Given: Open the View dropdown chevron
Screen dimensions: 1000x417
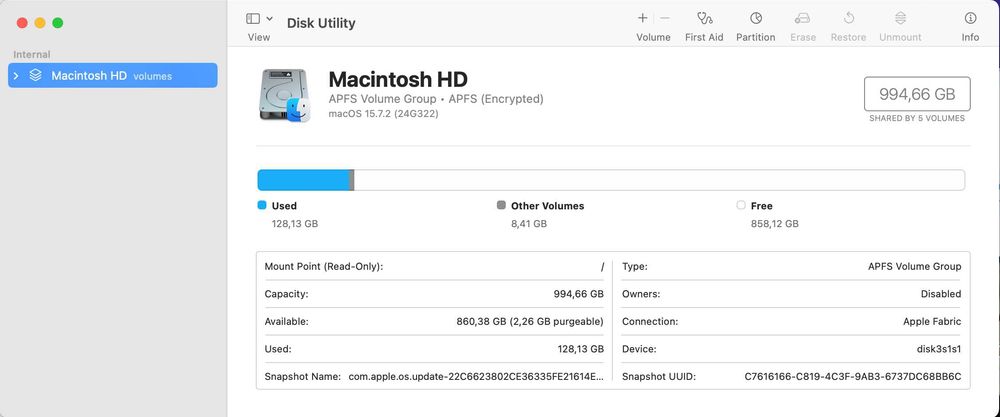Looking at the screenshot, I should pyautogui.click(x=270, y=18).
